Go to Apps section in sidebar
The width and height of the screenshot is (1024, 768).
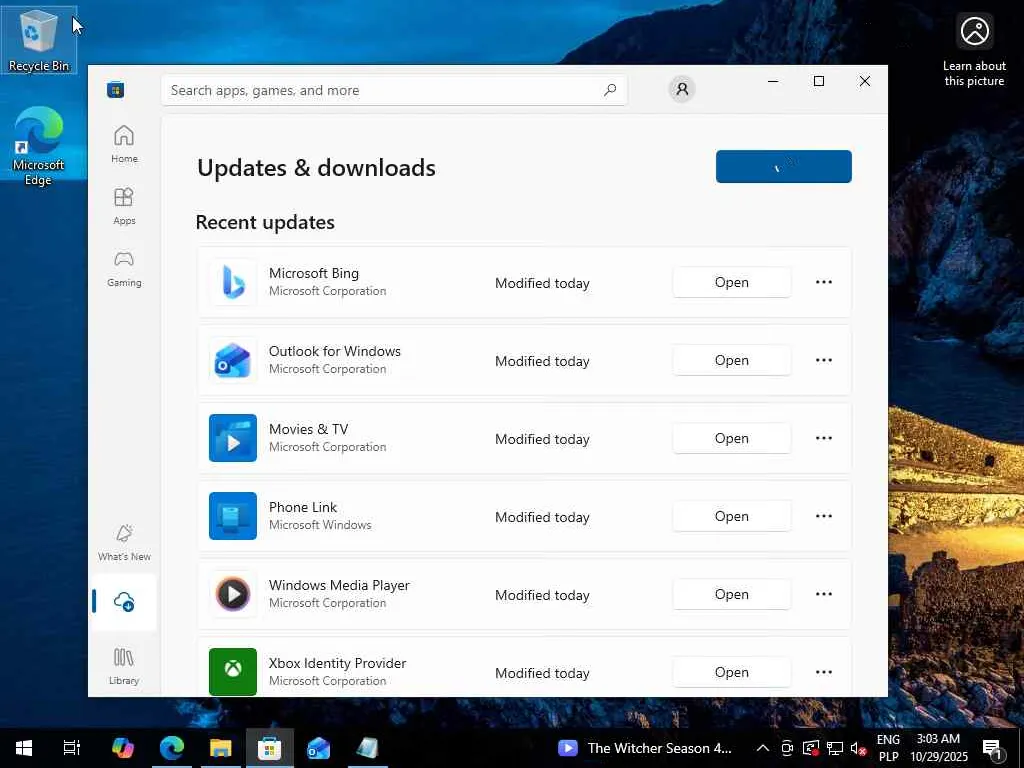click(124, 206)
